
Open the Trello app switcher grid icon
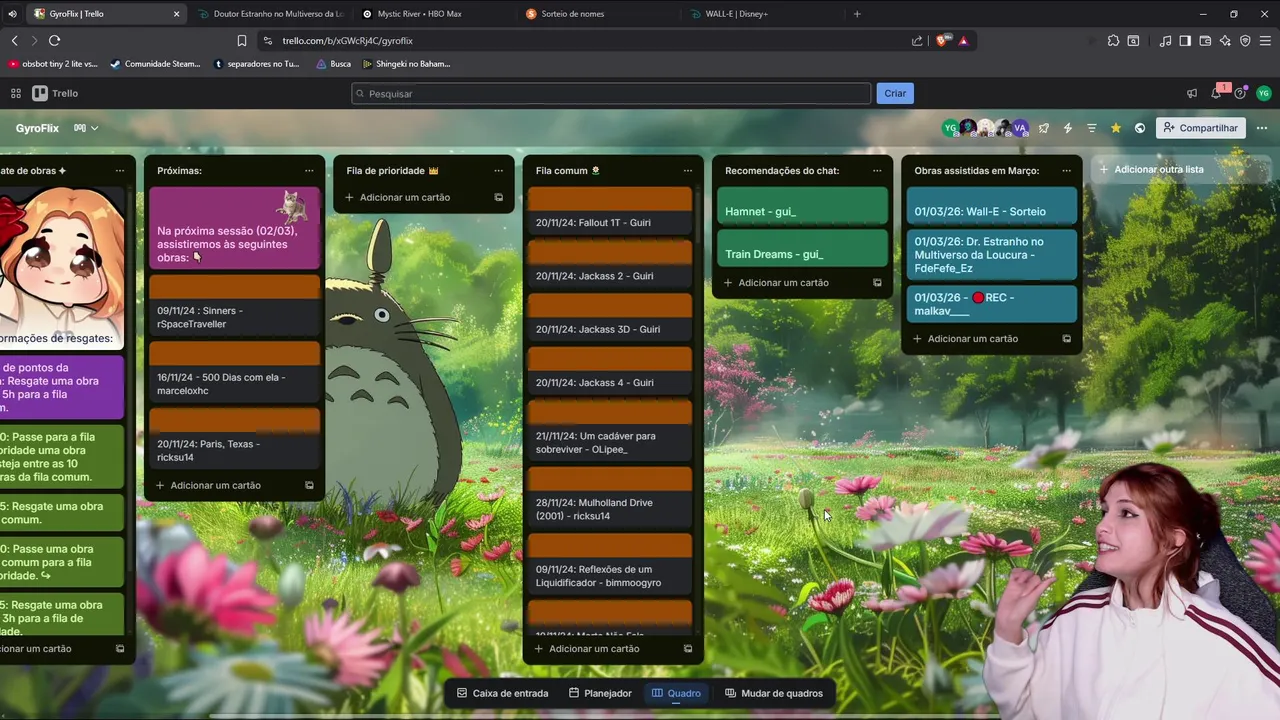pos(16,93)
